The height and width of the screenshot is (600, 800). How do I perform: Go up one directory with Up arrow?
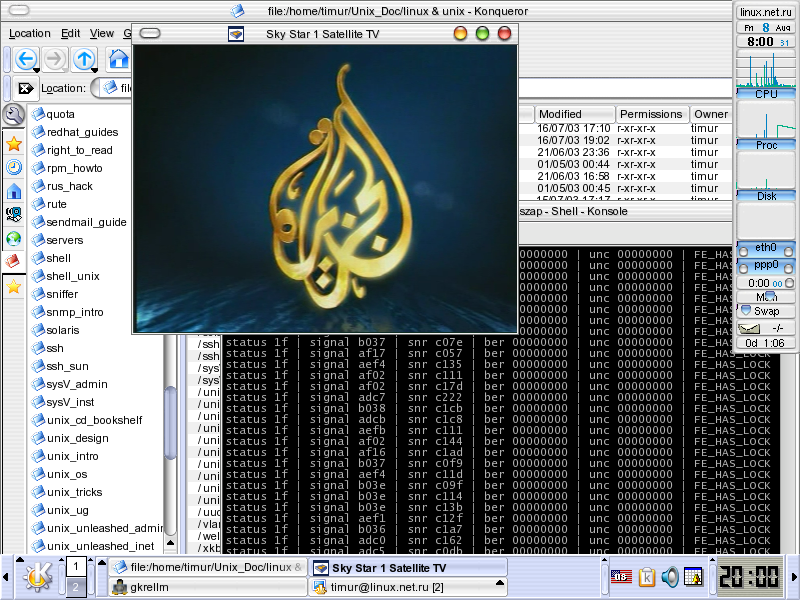coord(84,59)
